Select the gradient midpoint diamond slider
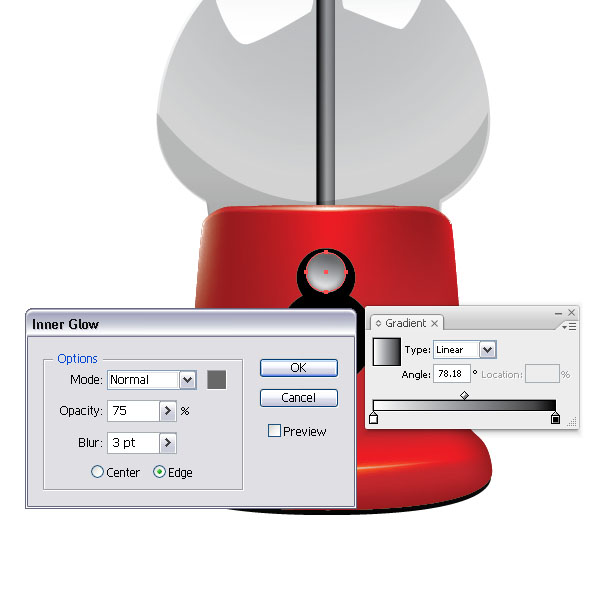Image resolution: width=600 pixels, height=600 pixels. (464, 395)
